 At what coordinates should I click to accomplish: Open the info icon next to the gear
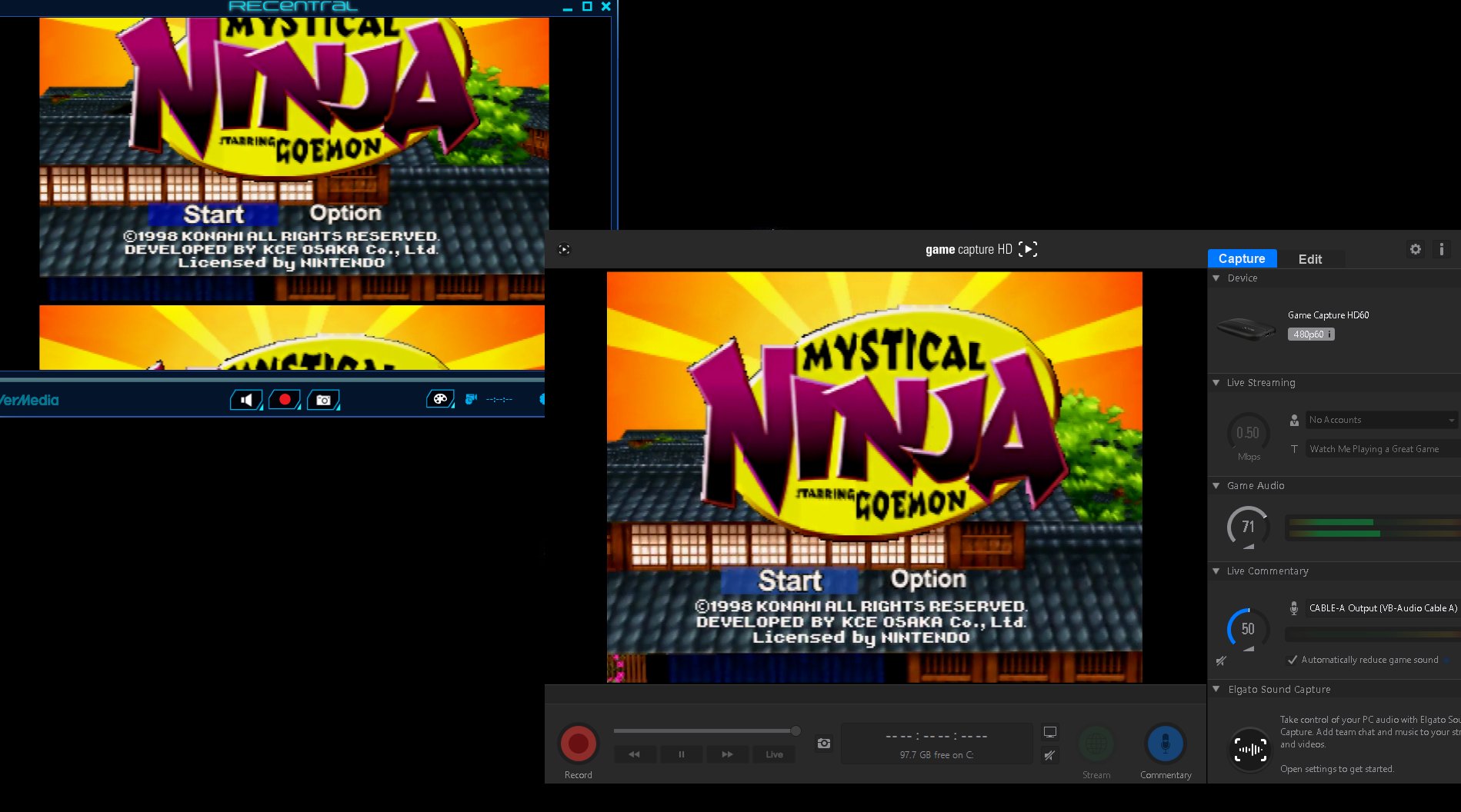tap(1442, 249)
